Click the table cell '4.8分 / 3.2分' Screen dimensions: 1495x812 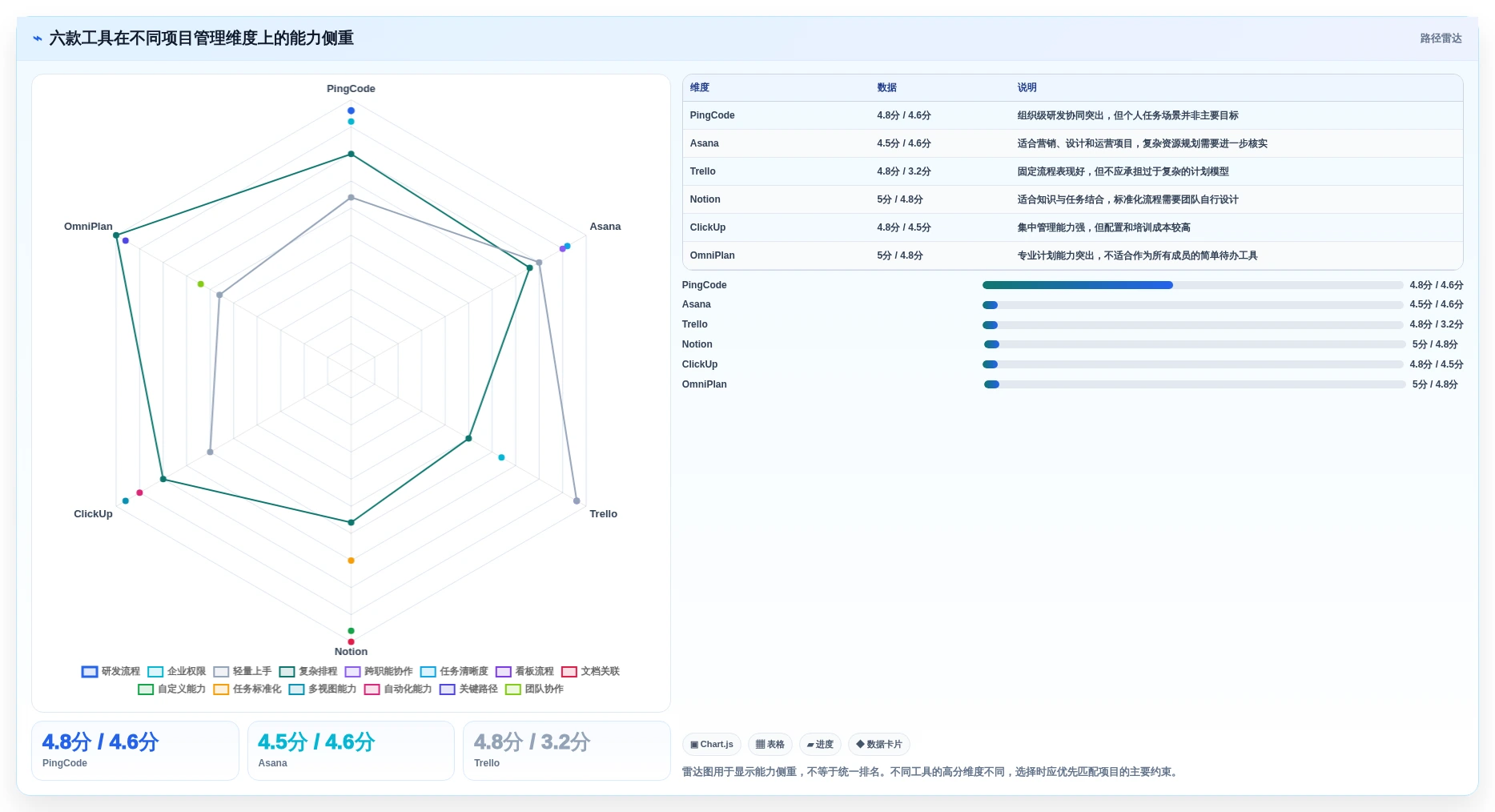coord(903,171)
